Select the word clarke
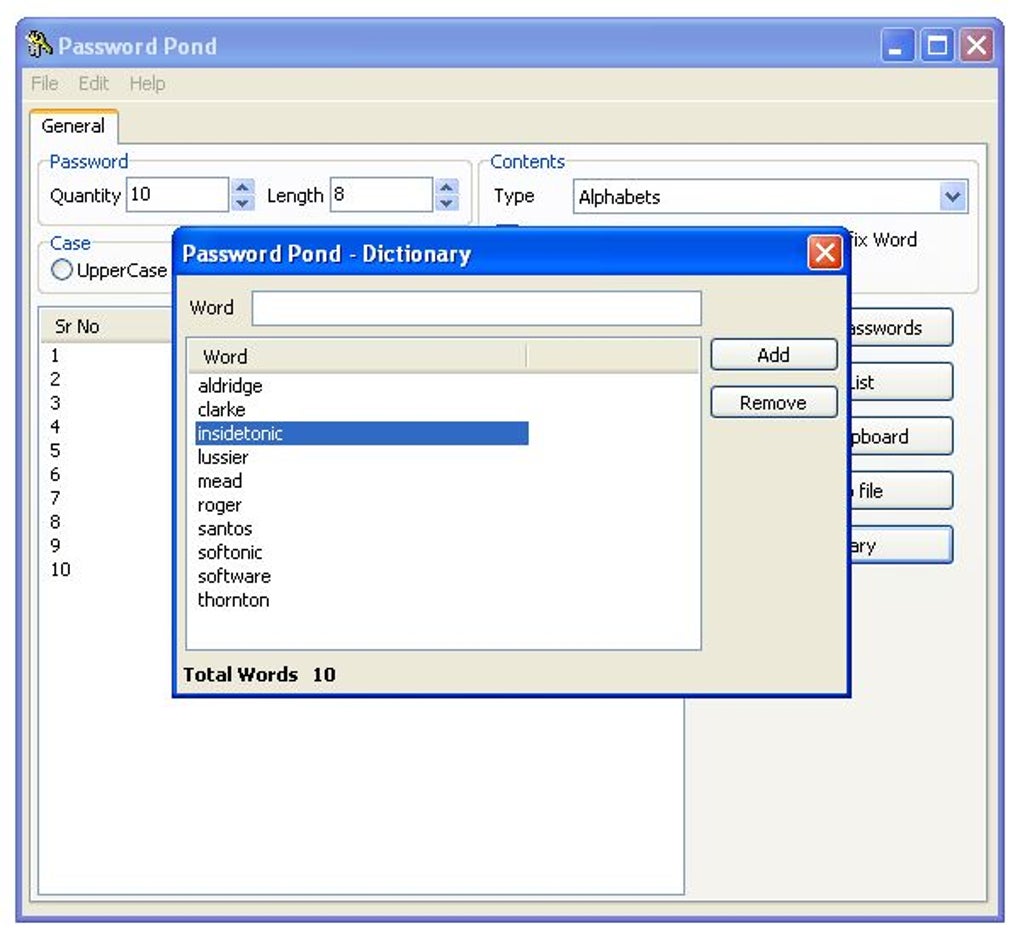 coord(222,410)
